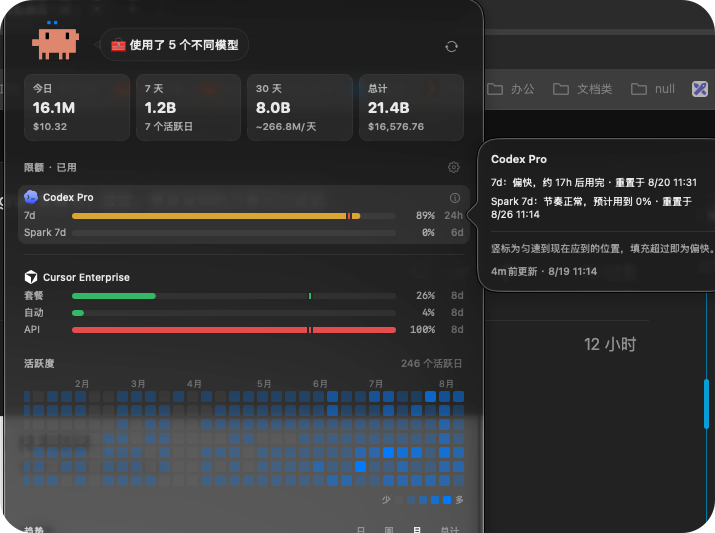The height and width of the screenshot is (533, 715).
Task: Open the gear settings next to 限额 · 已用
Action: (x=453, y=167)
